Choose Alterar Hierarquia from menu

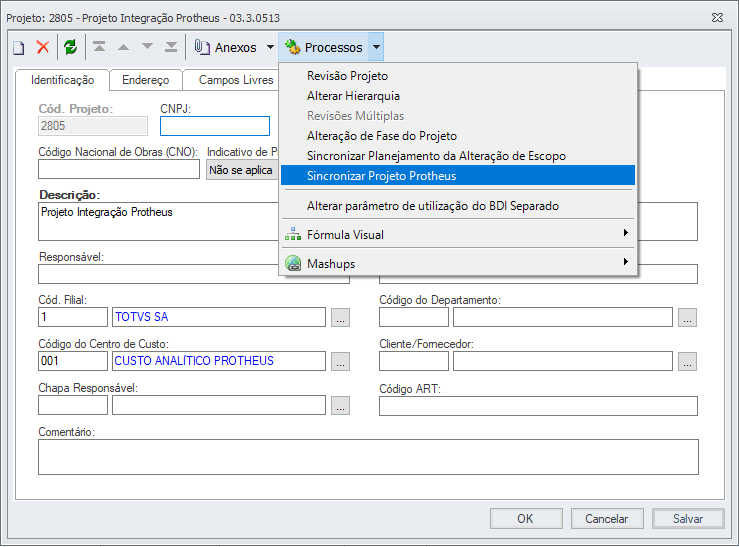pyautogui.click(x=458, y=96)
